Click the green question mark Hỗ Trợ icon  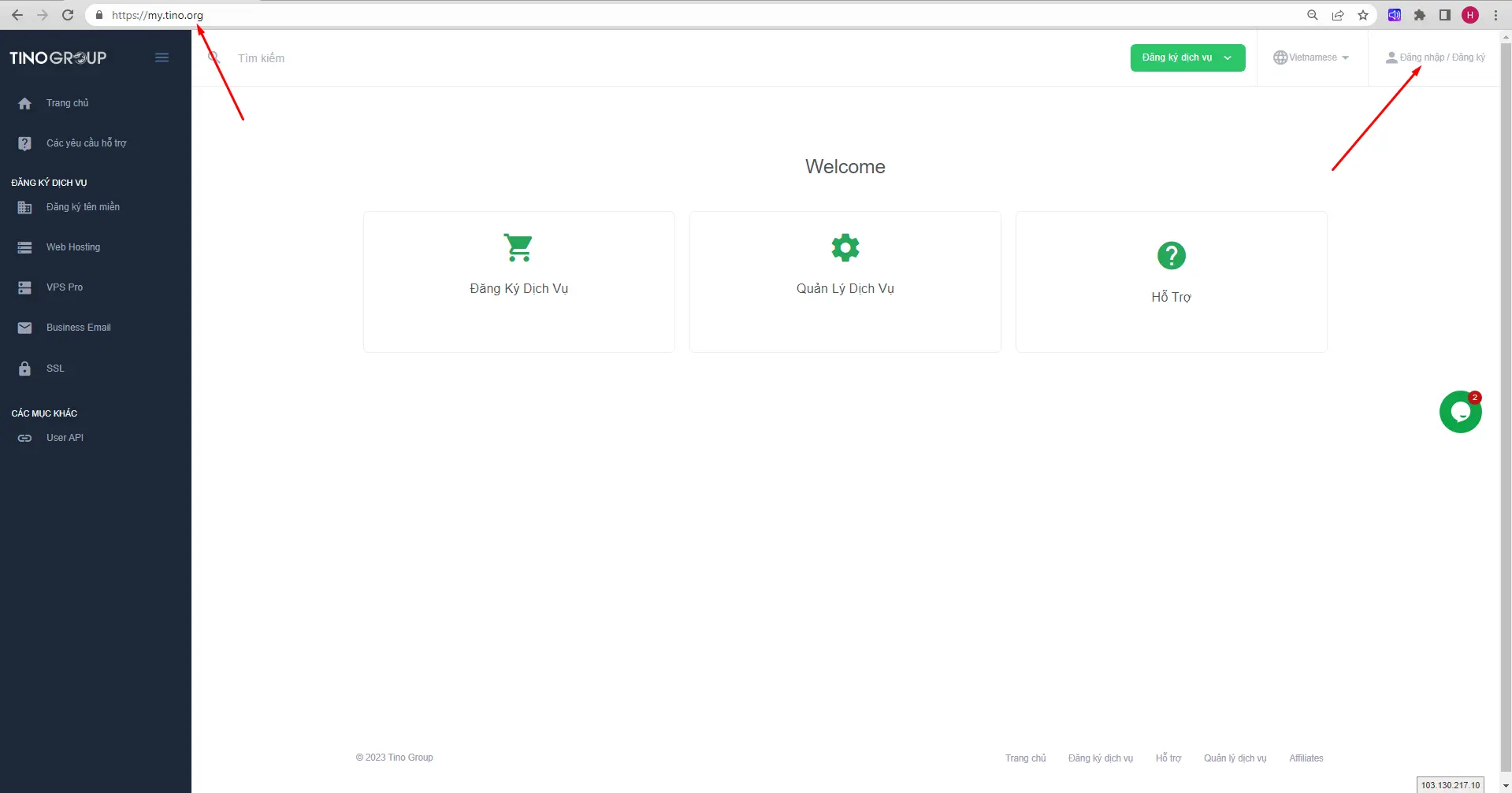[1171, 255]
